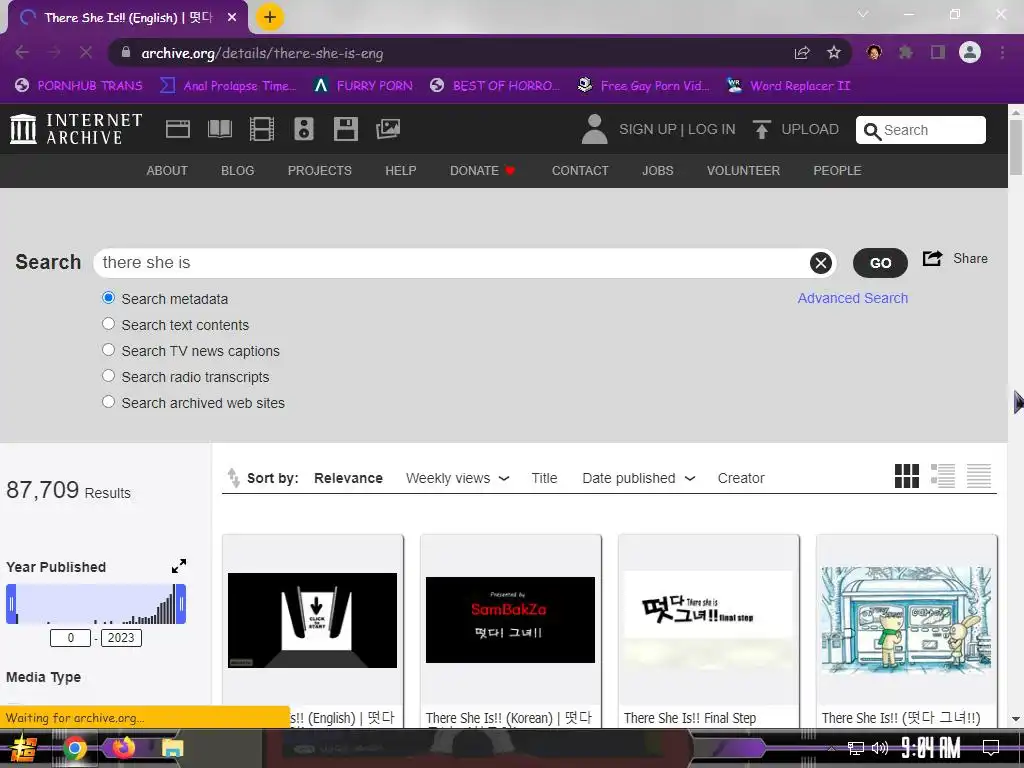Image resolution: width=1024 pixels, height=768 pixels.
Task: Open the DONATE menu item
Action: click(482, 170)
